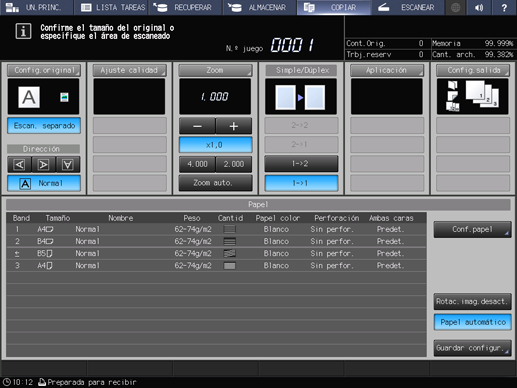
Task: Open the Simple/Dúplex settings
Action: click(x=301, y=70)
